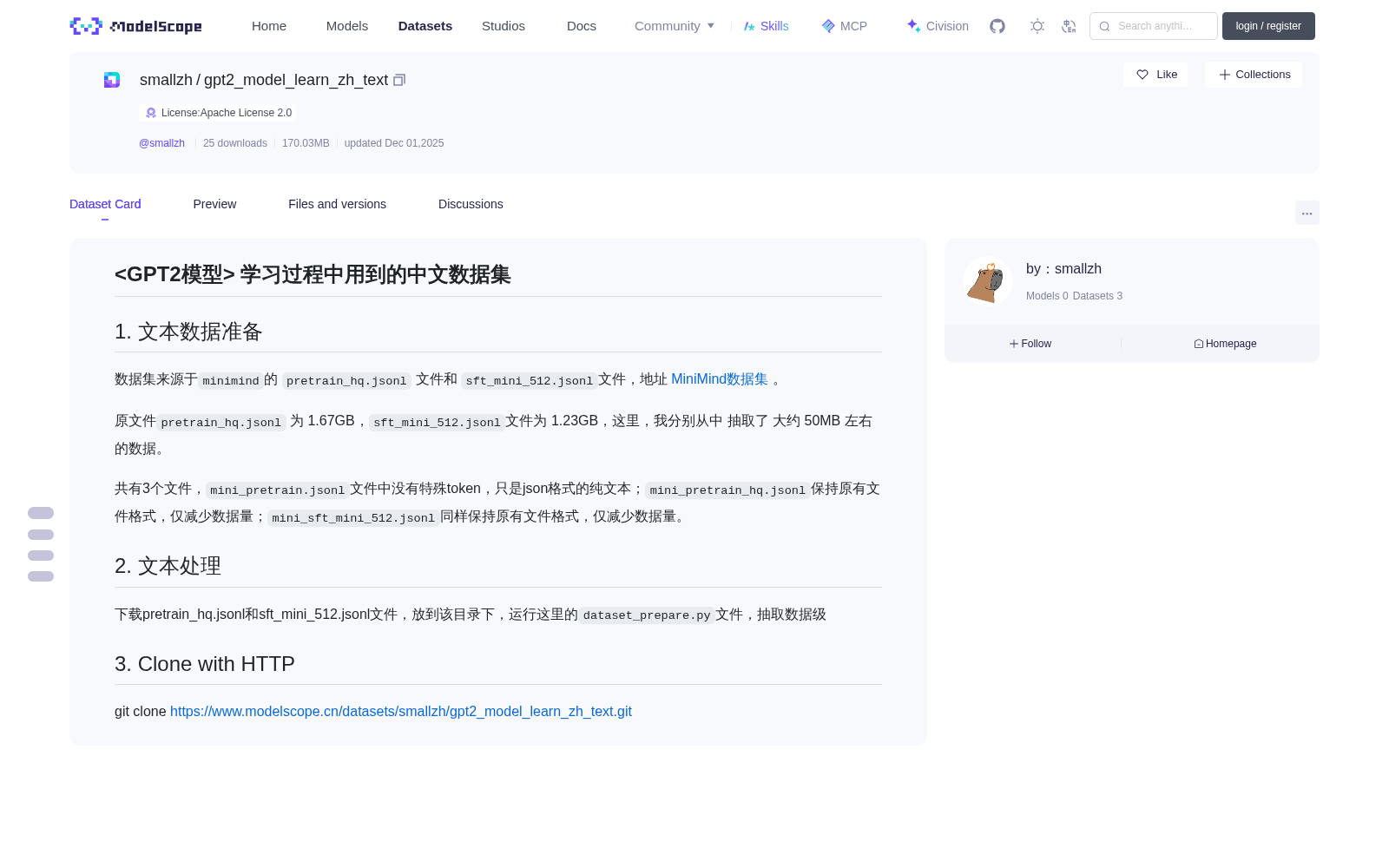Click the by：smallzh author name

(x=1063, y=269)
